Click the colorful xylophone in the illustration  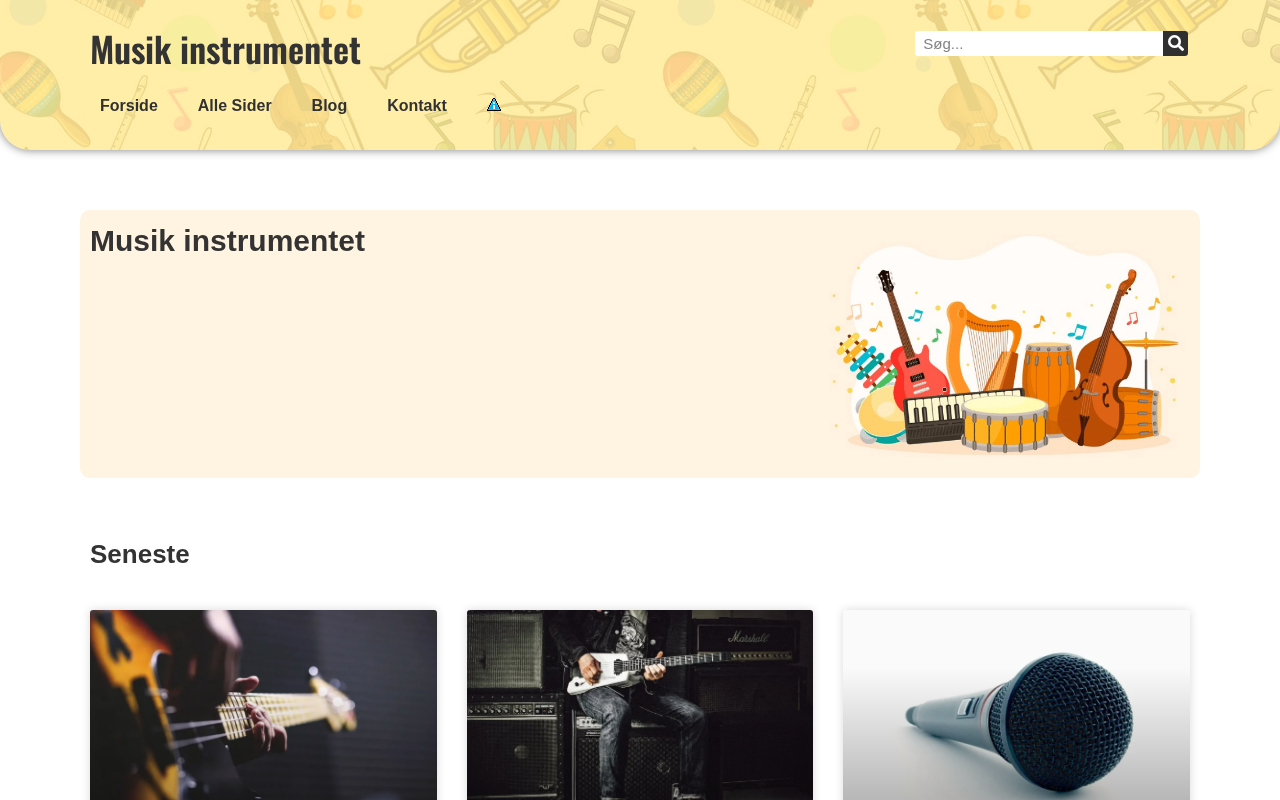tap(864, 362)
